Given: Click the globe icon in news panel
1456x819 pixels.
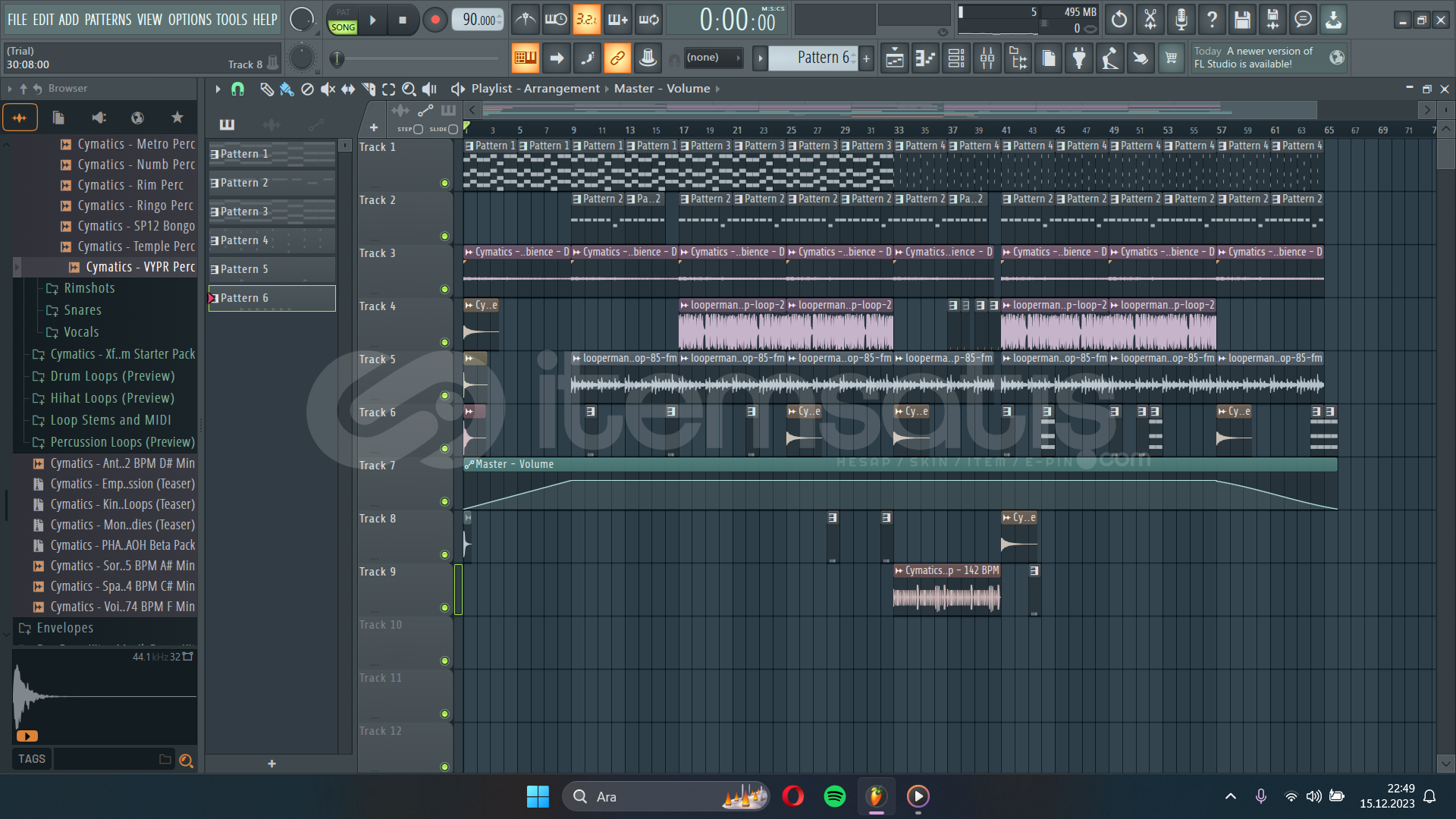Looking at the screenshot, I should pyautogui.click(x=1337, y=58).
